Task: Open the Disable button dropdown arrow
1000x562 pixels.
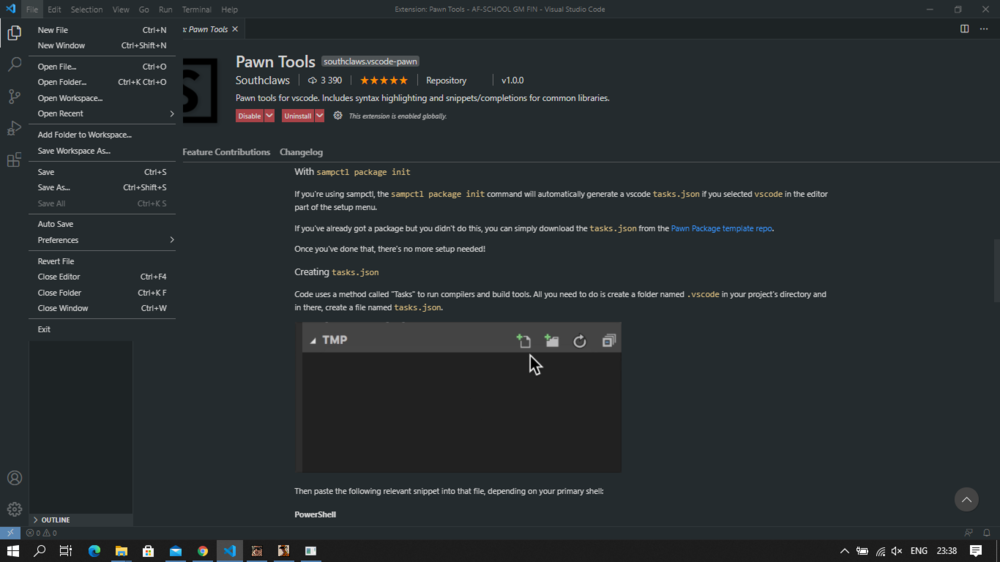Action: pos(269,115)
